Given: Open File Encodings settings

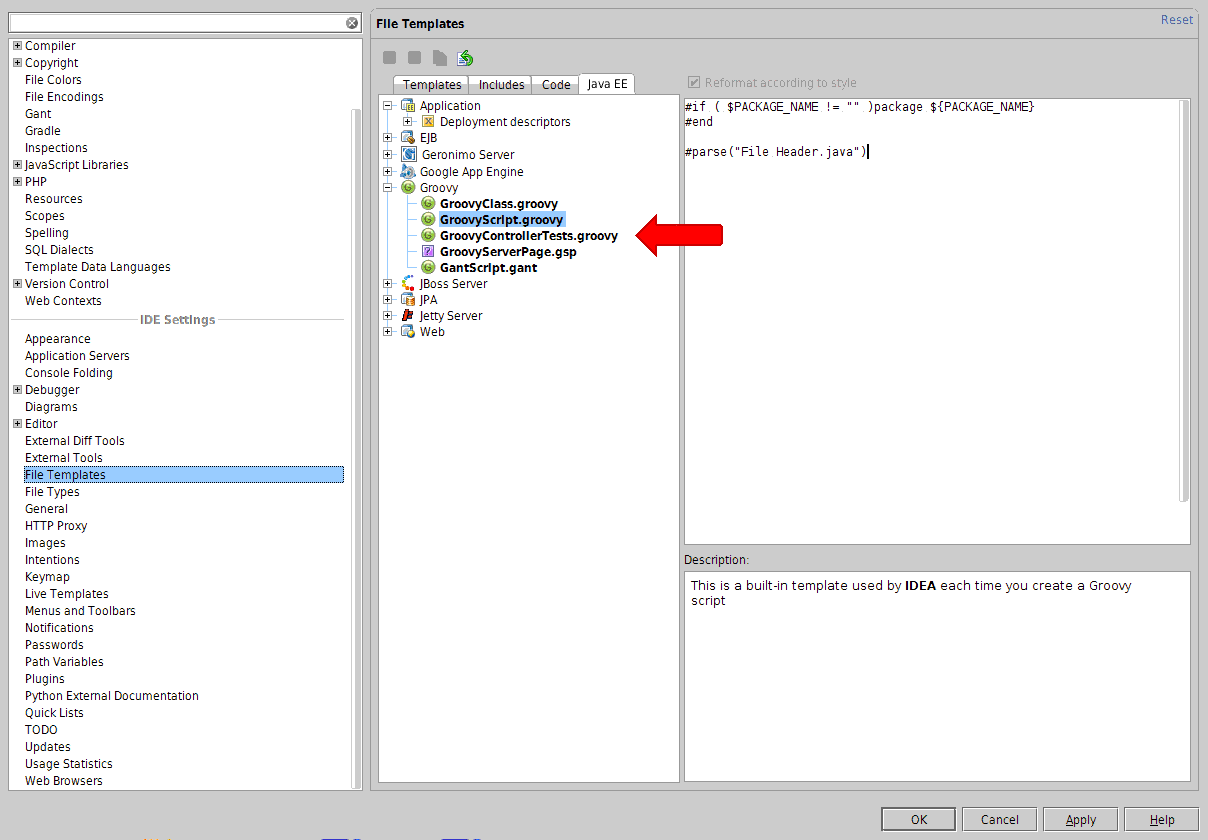Looking at the screenshot, I should pyautogui.click(x=64, y=97).
